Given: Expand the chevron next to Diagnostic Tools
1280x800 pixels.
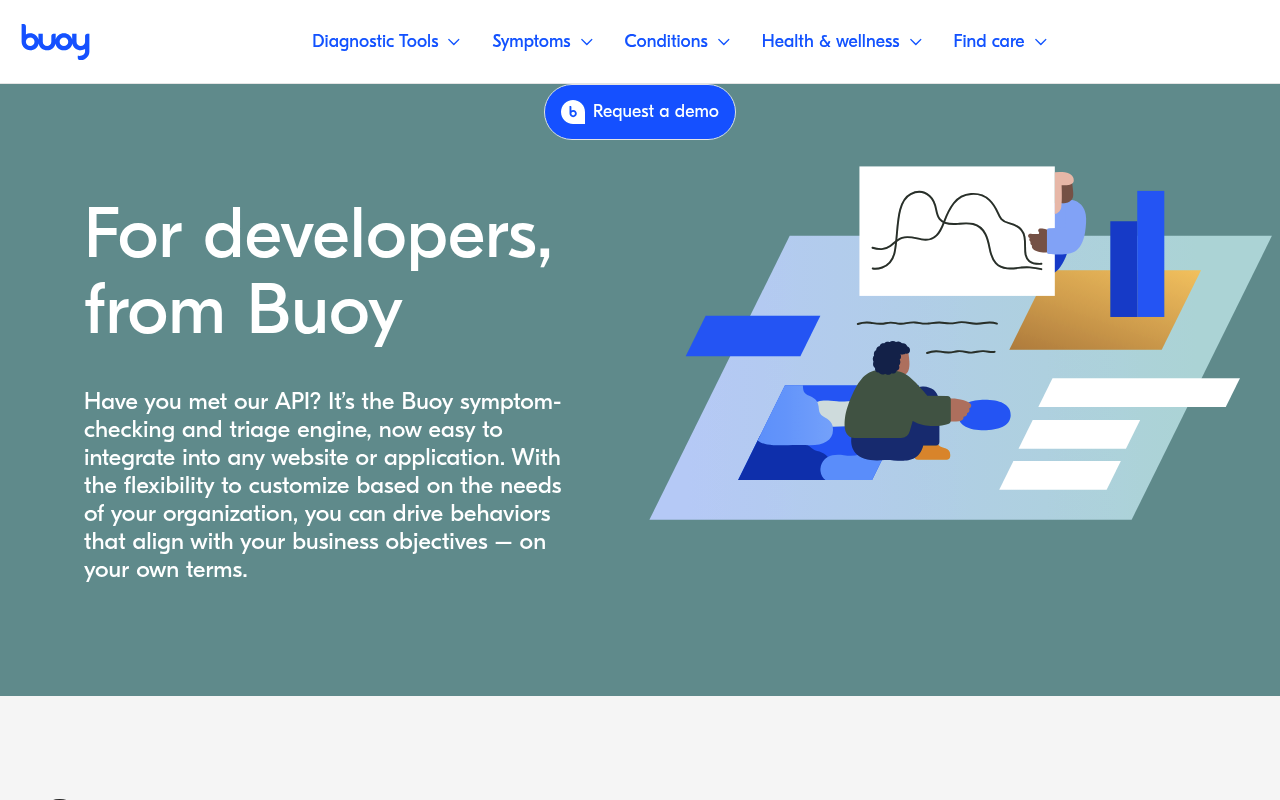Looking at the screenshot, I should (x=454, y=42).
